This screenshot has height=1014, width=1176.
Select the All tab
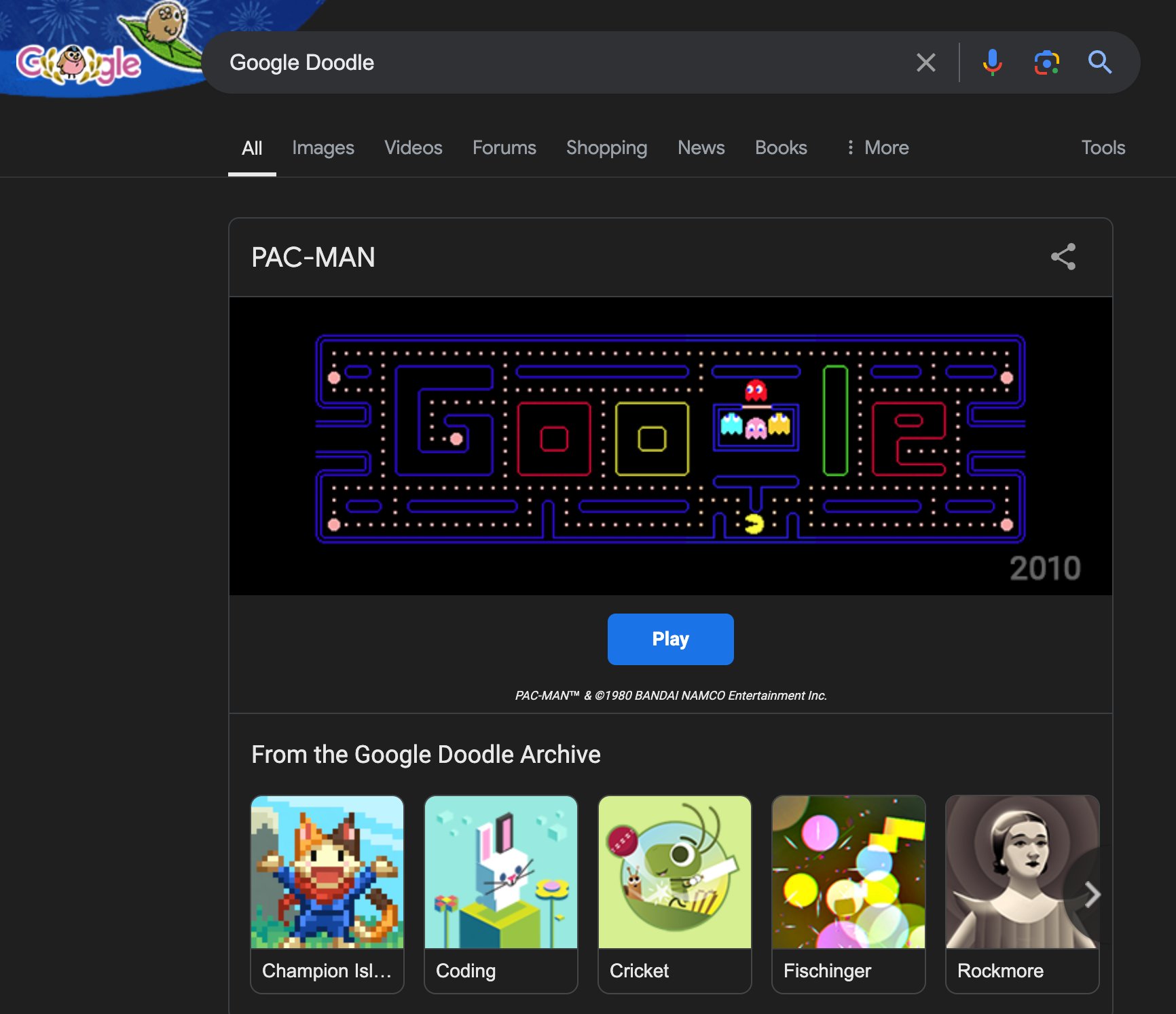coord(252,148)
